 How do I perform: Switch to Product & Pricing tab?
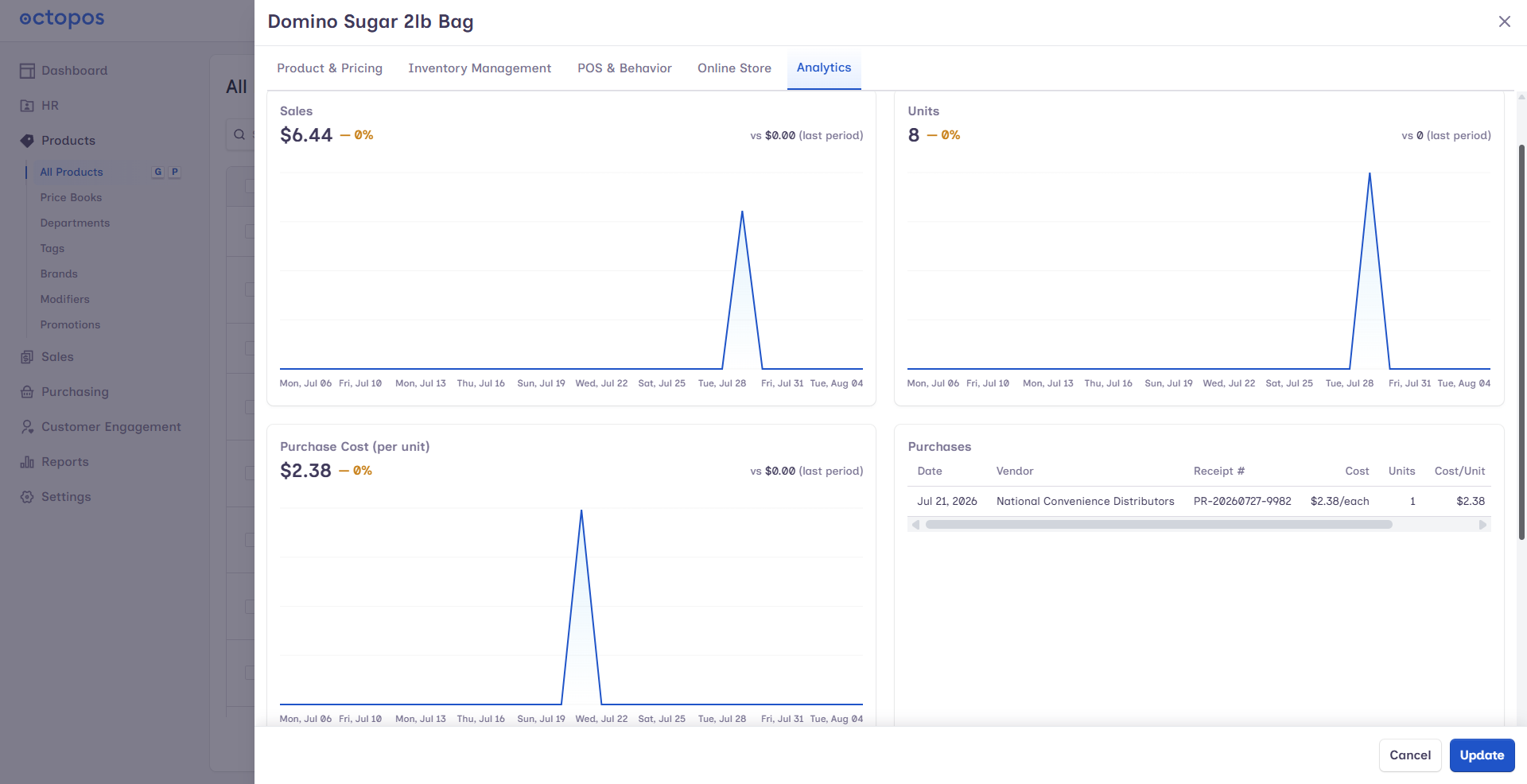(329, 68)
